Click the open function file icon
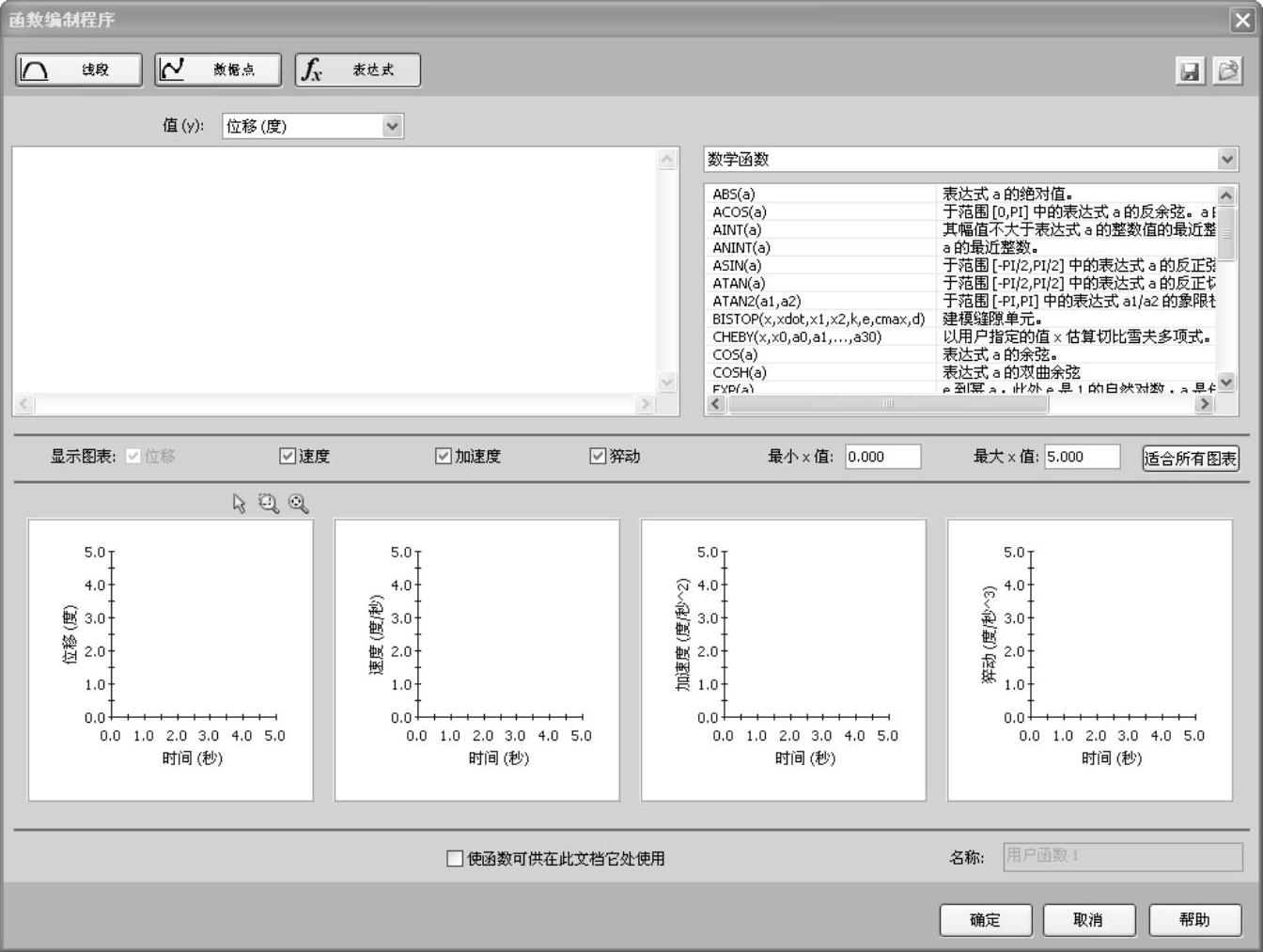 click(1226, 71)
